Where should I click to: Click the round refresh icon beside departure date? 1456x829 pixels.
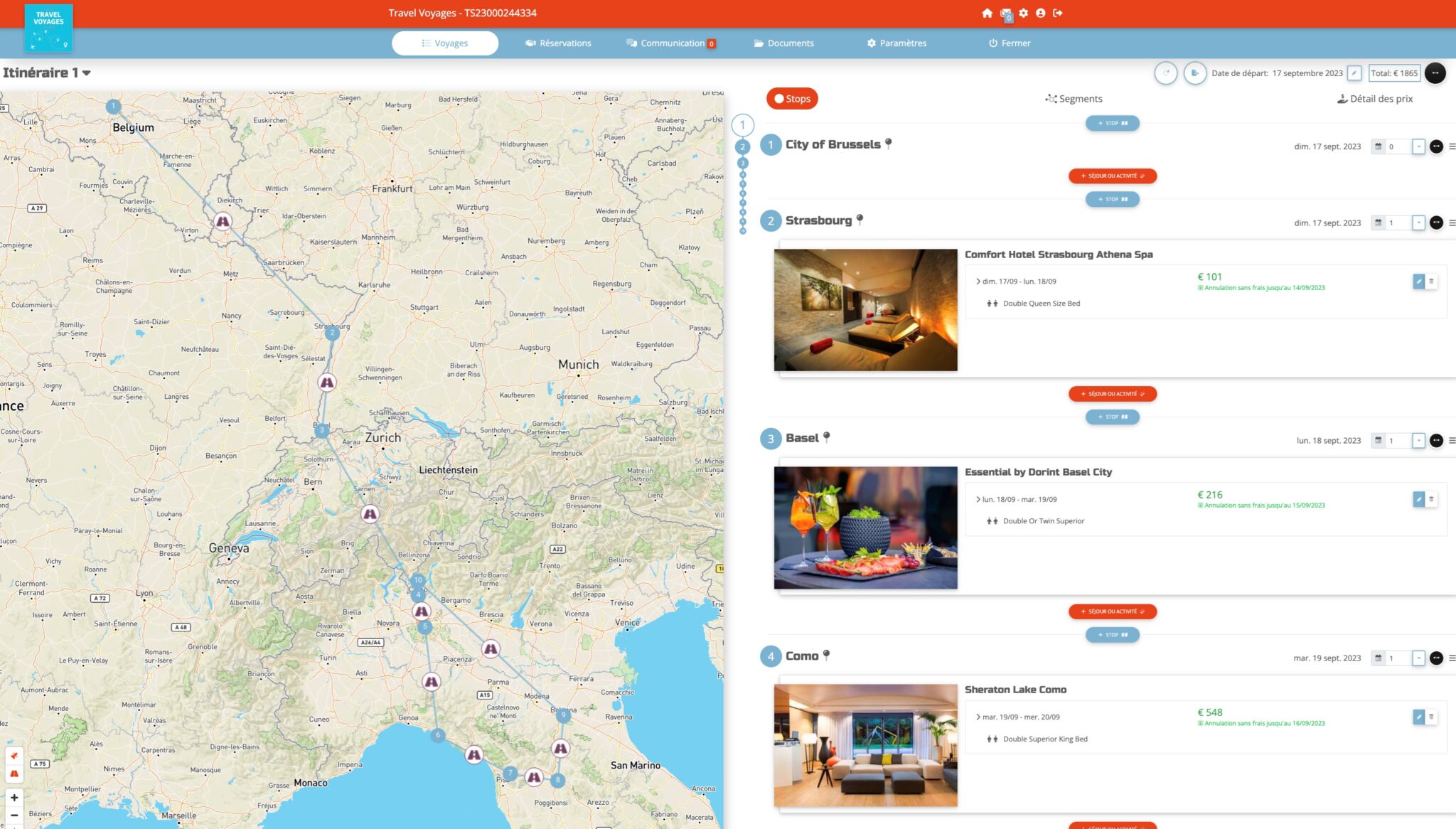tap(1165, 73)
